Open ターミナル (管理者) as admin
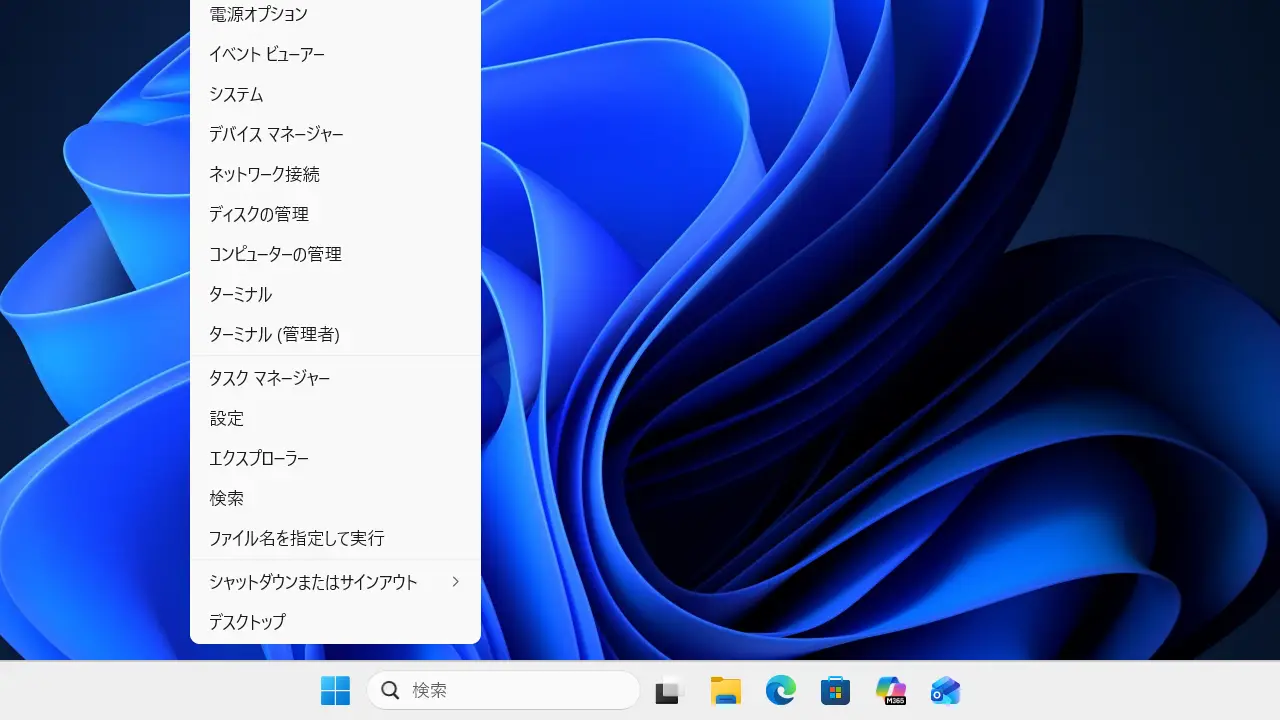Image resolution: width=1280 pixels, height=720 pixels. 274,334
